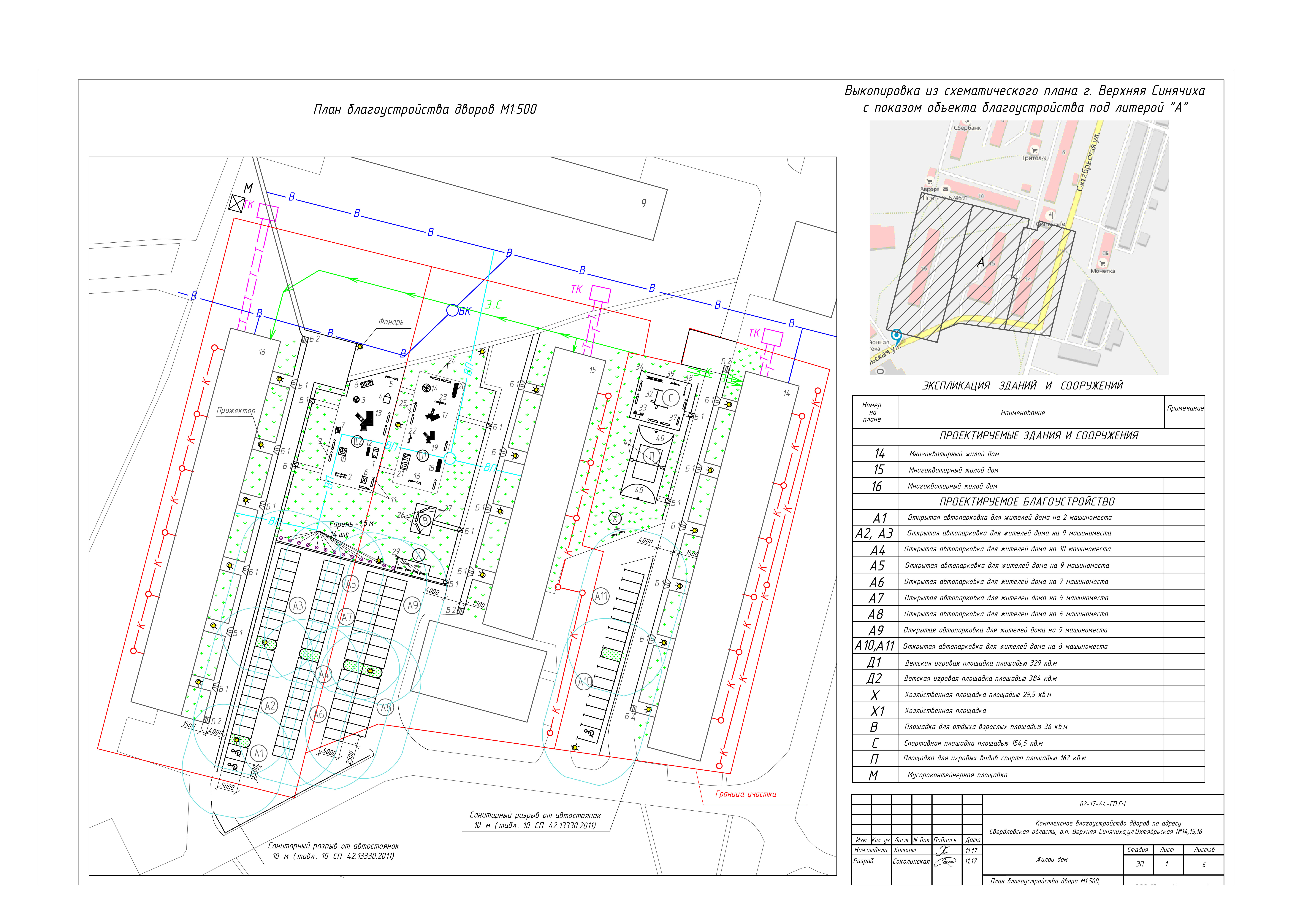The image size is (1307, 924).
Task: Click the Монетка label on locator map
Action: [1103, 271]
